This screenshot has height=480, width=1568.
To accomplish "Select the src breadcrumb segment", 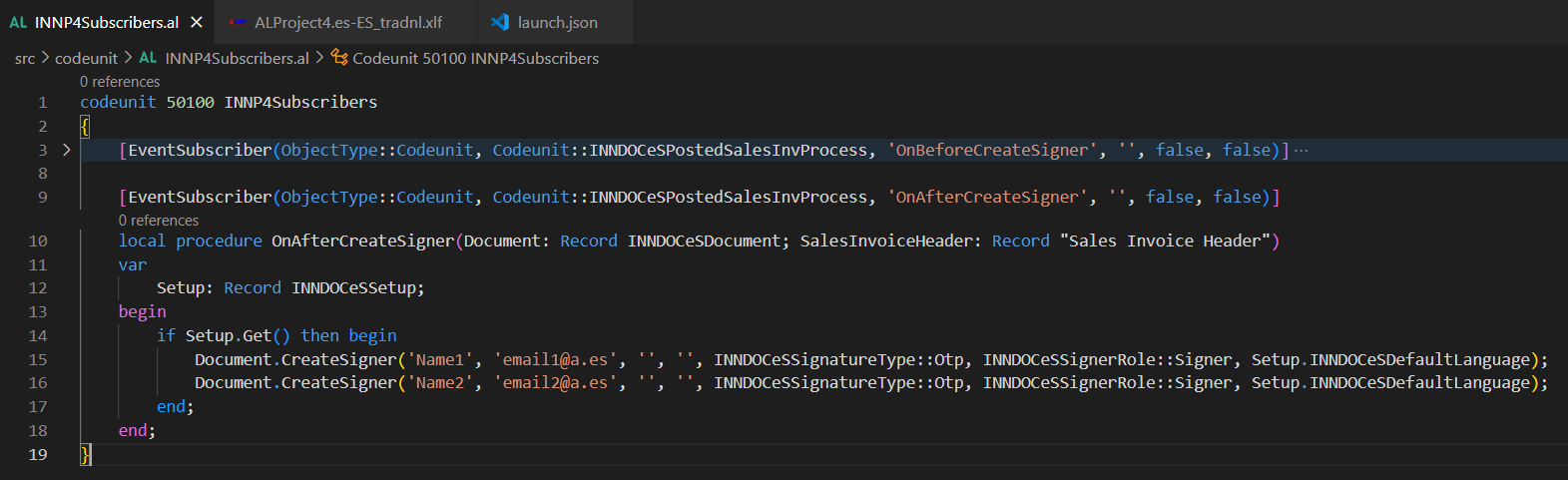I will coord(25,59).
